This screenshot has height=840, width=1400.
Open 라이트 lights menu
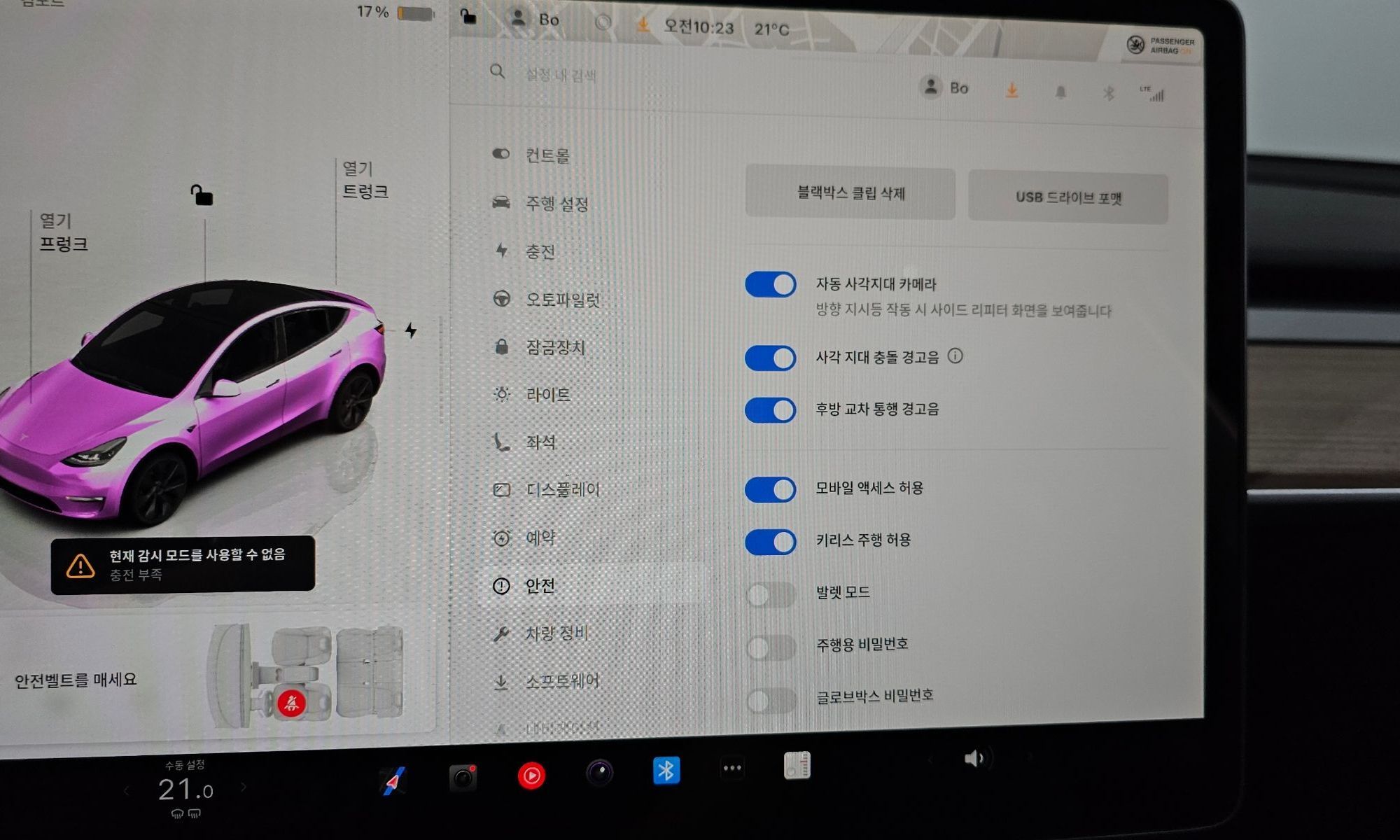(532, 395)
